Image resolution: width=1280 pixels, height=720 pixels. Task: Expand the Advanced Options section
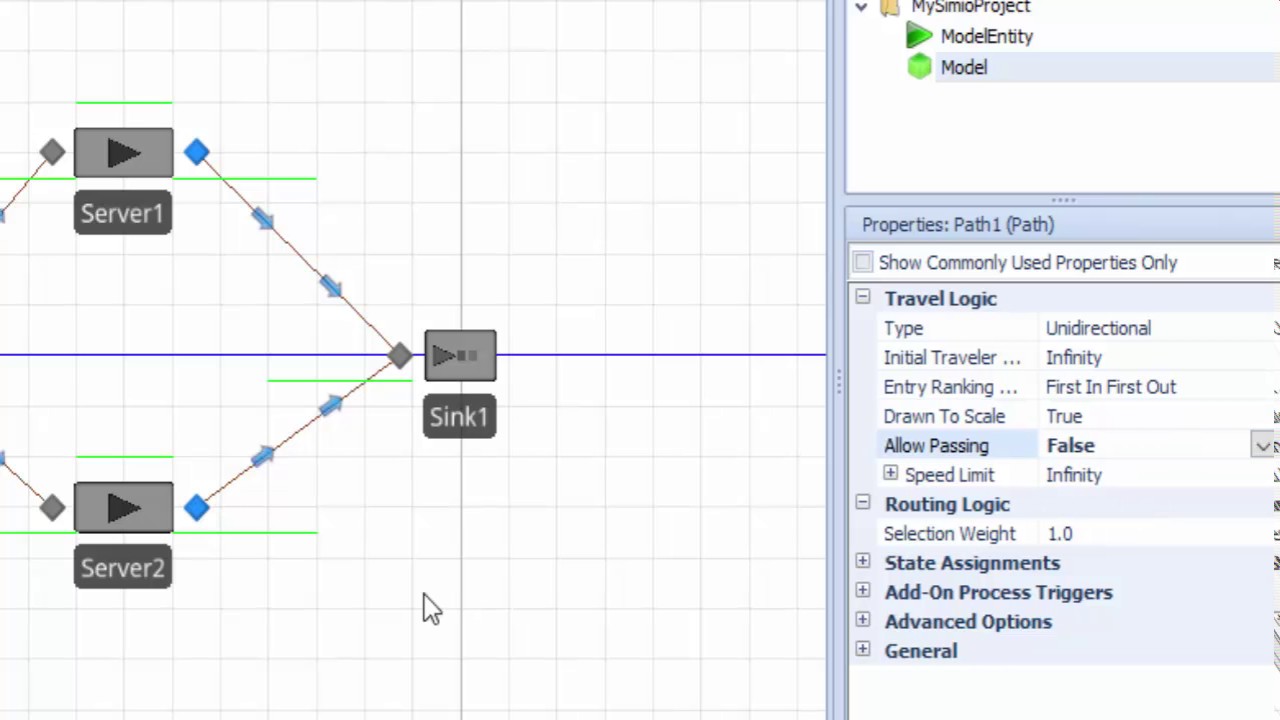tap(863, 620)
